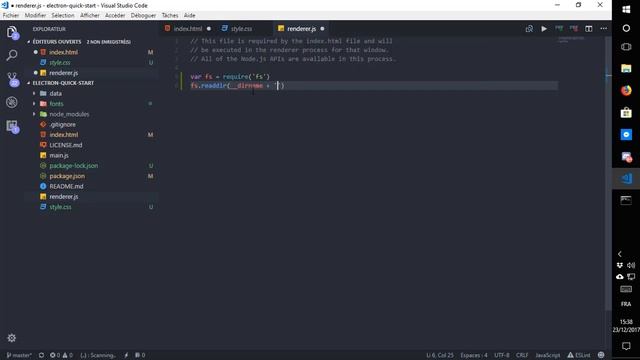Open the Search view in the activity bar
Screen dimensions: 640x360
[x=12, y=55]
